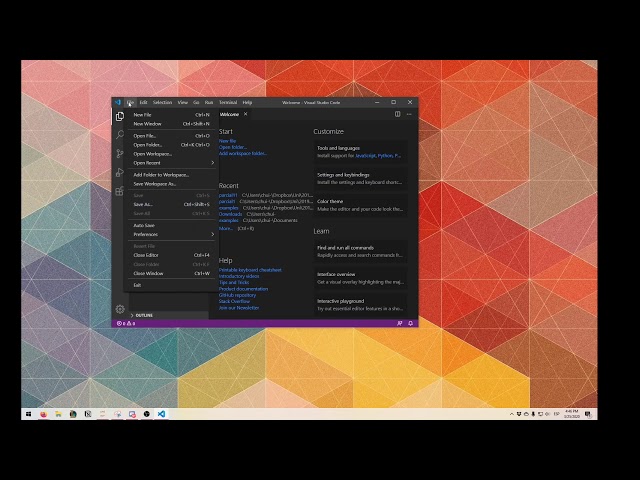This screenshot has height=480, width=640.
Task: Open the Introductory videos link
Action: pos(239,276)
